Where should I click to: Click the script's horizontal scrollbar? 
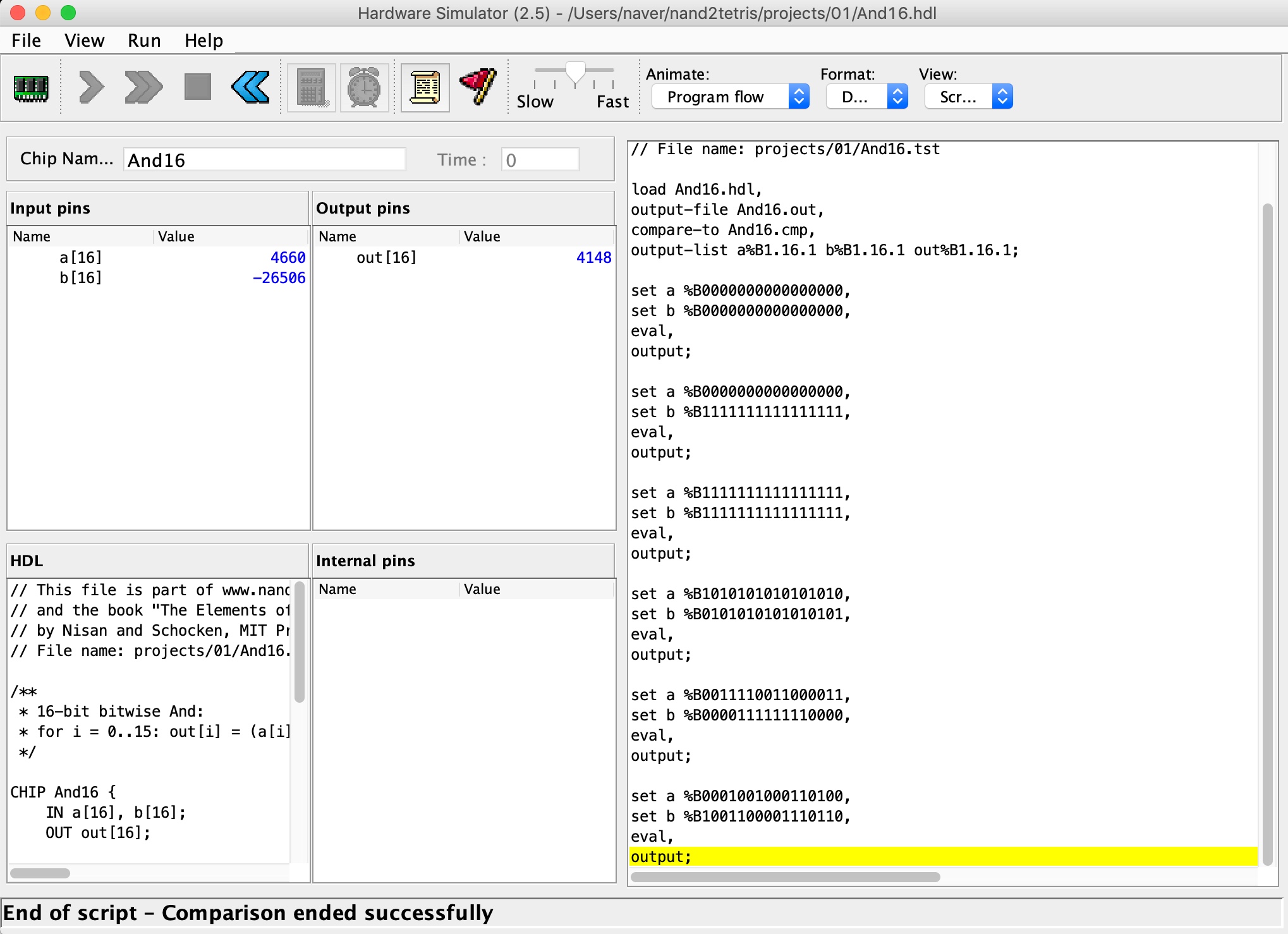785,877
